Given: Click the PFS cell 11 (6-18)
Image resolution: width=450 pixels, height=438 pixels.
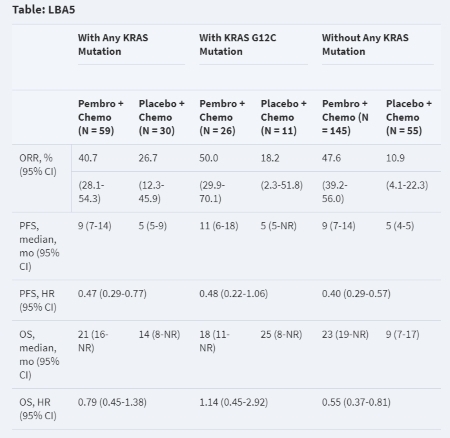Looking at the screenshot, I should click(x=219, y=226).
